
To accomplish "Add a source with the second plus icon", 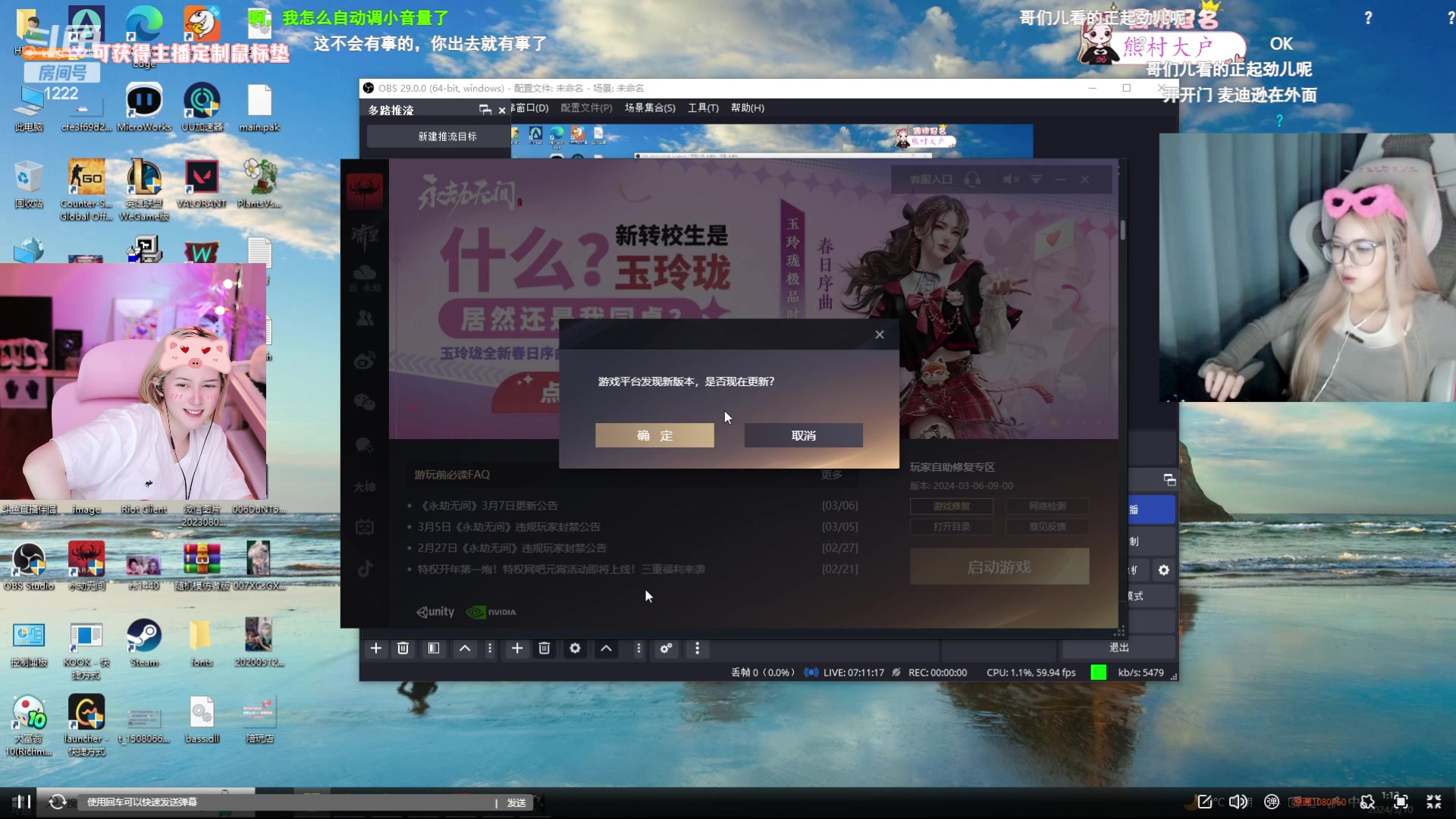I will (517, 648).
